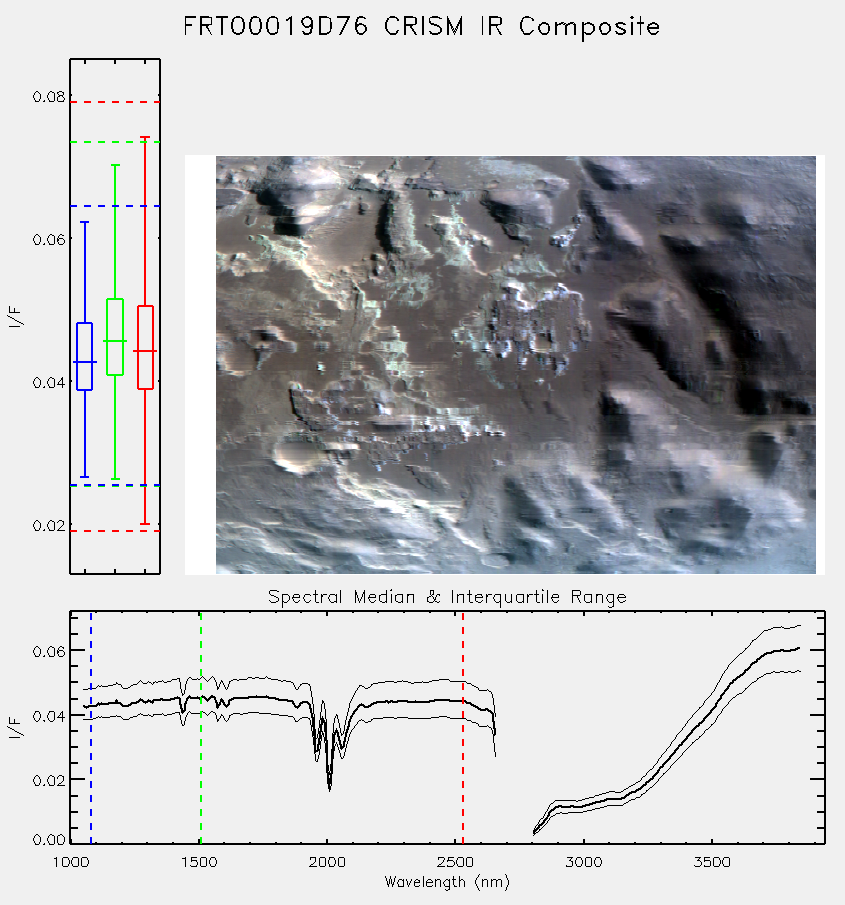845x905 pixels.
Task: Click the FRT00019D76 CRISM IR Composite title
Action: click(x=421, y=27)
